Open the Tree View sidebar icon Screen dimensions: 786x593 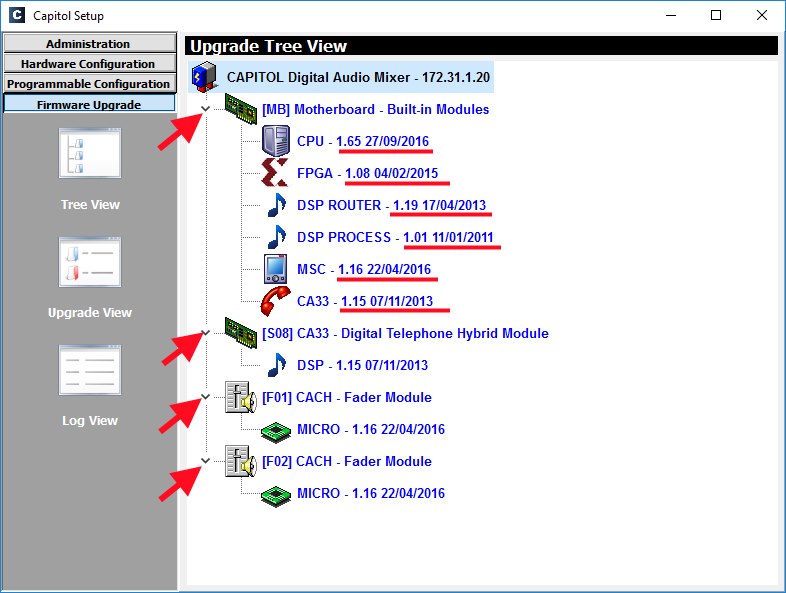point(90,153)
